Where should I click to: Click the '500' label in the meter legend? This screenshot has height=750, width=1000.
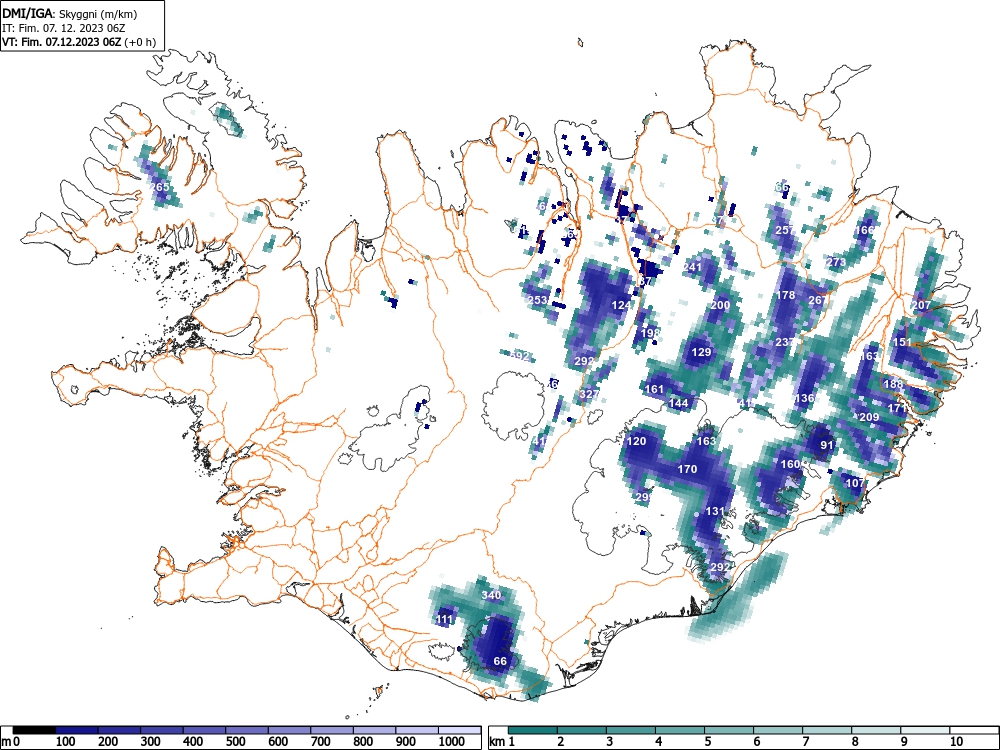236,742
